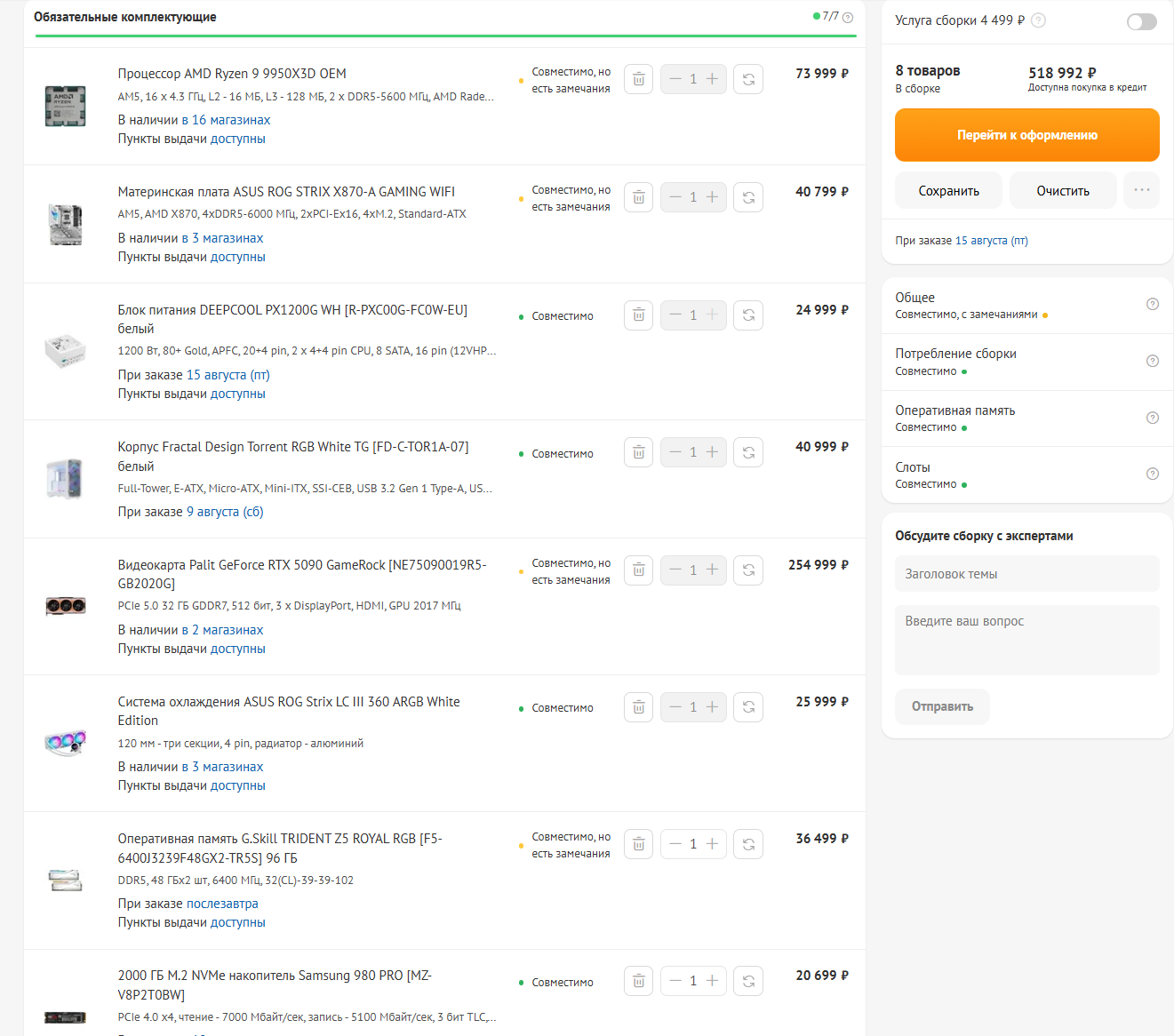Replace the ASUS ROG STRIX X870-A motherboard
1174x1036 pixels.
748,197
